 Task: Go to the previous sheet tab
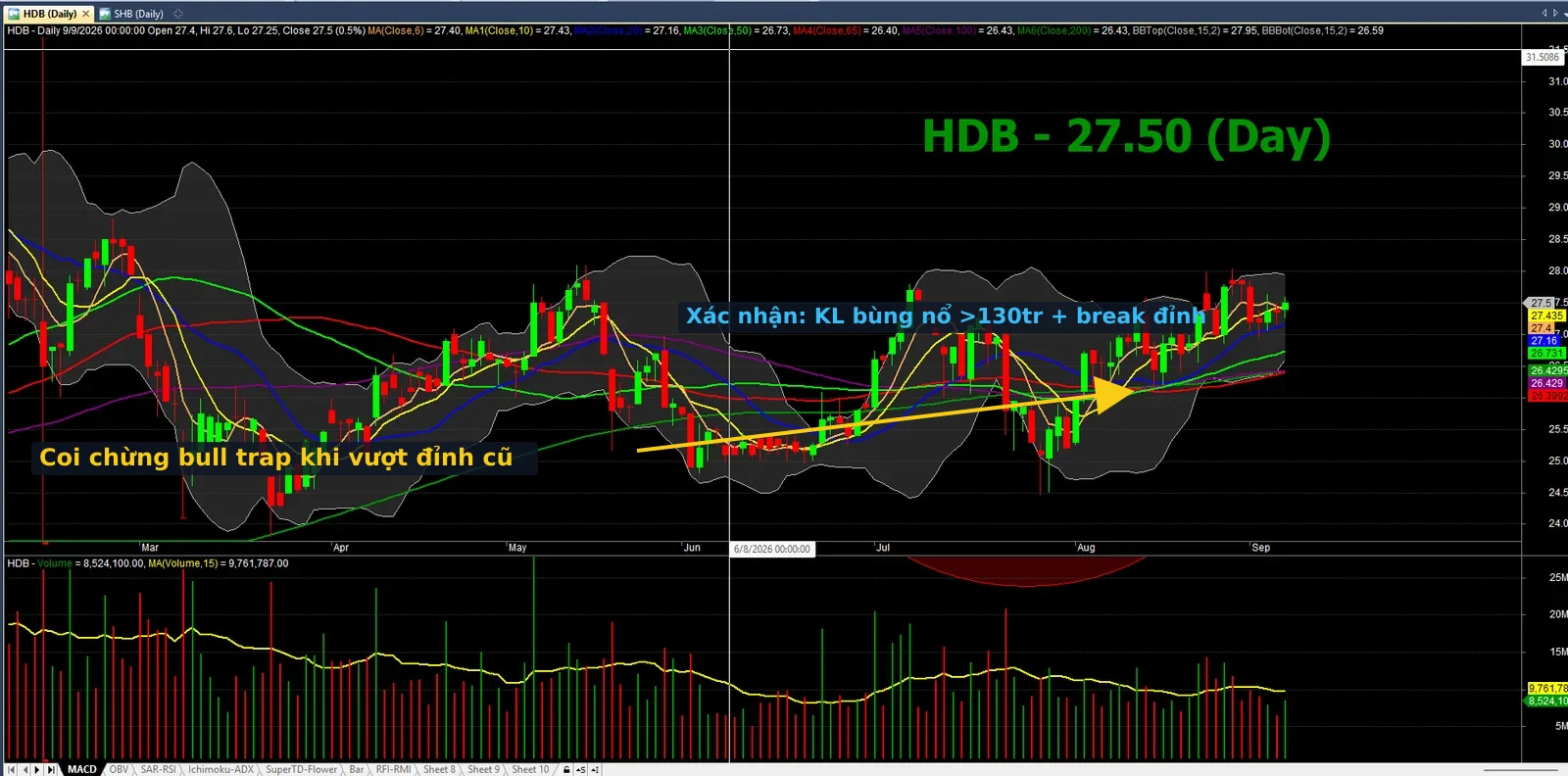25,769
